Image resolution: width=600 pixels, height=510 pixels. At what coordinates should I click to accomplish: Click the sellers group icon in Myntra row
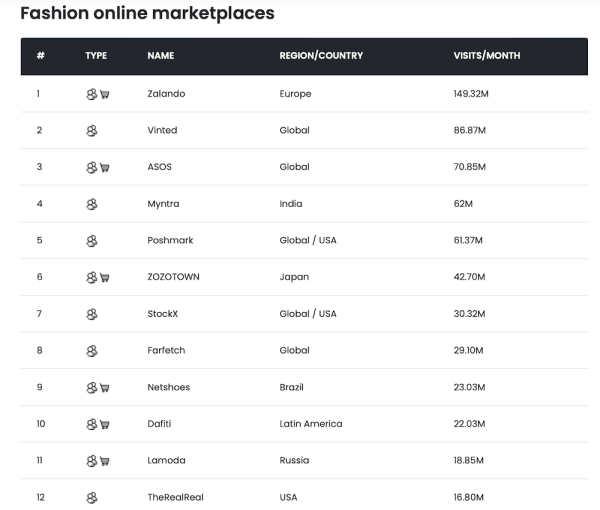92,204
